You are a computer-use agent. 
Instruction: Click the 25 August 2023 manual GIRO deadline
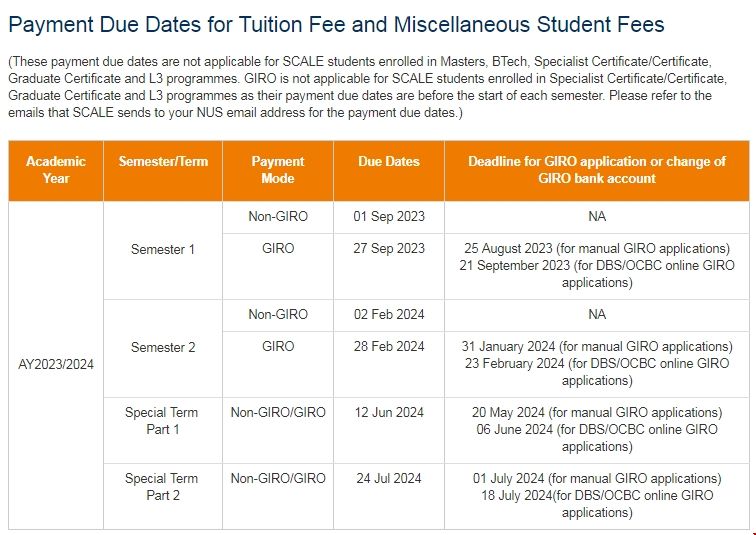point(597,249)
